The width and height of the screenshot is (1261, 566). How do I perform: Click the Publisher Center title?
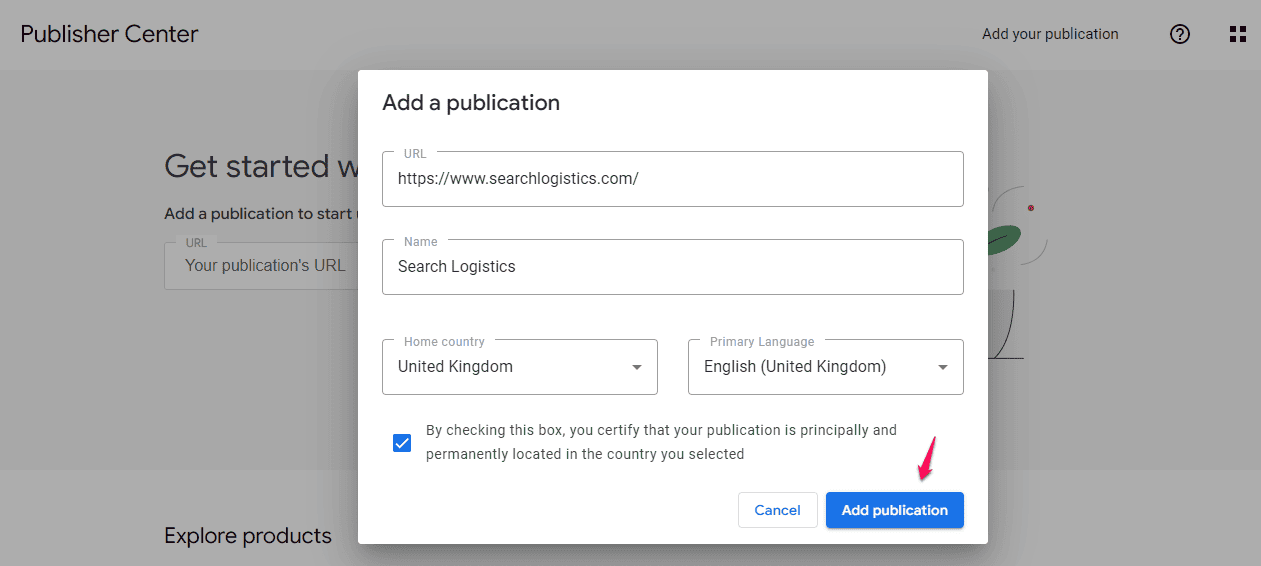point(110,34)
